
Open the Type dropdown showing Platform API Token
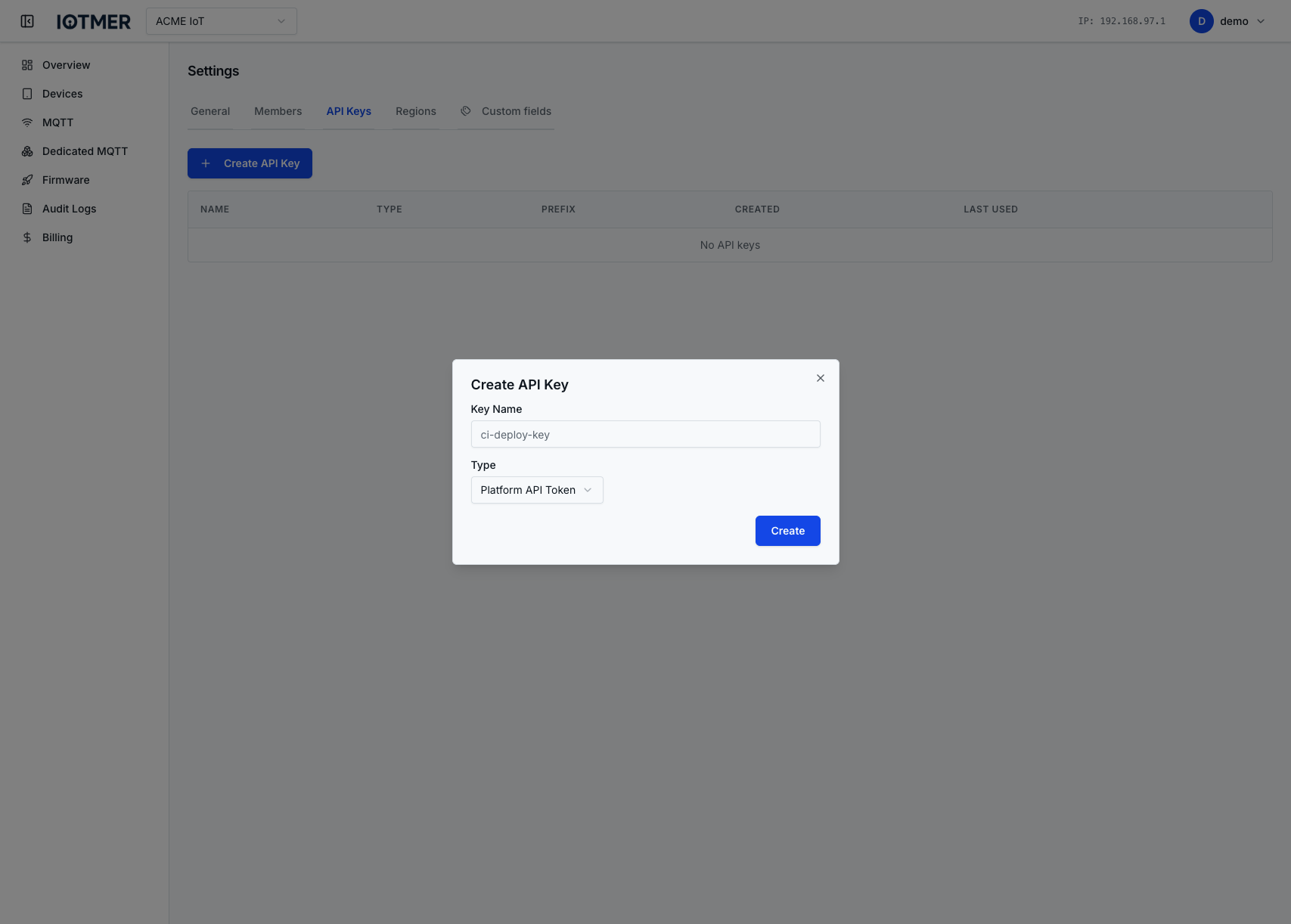[x=536, y=490]
